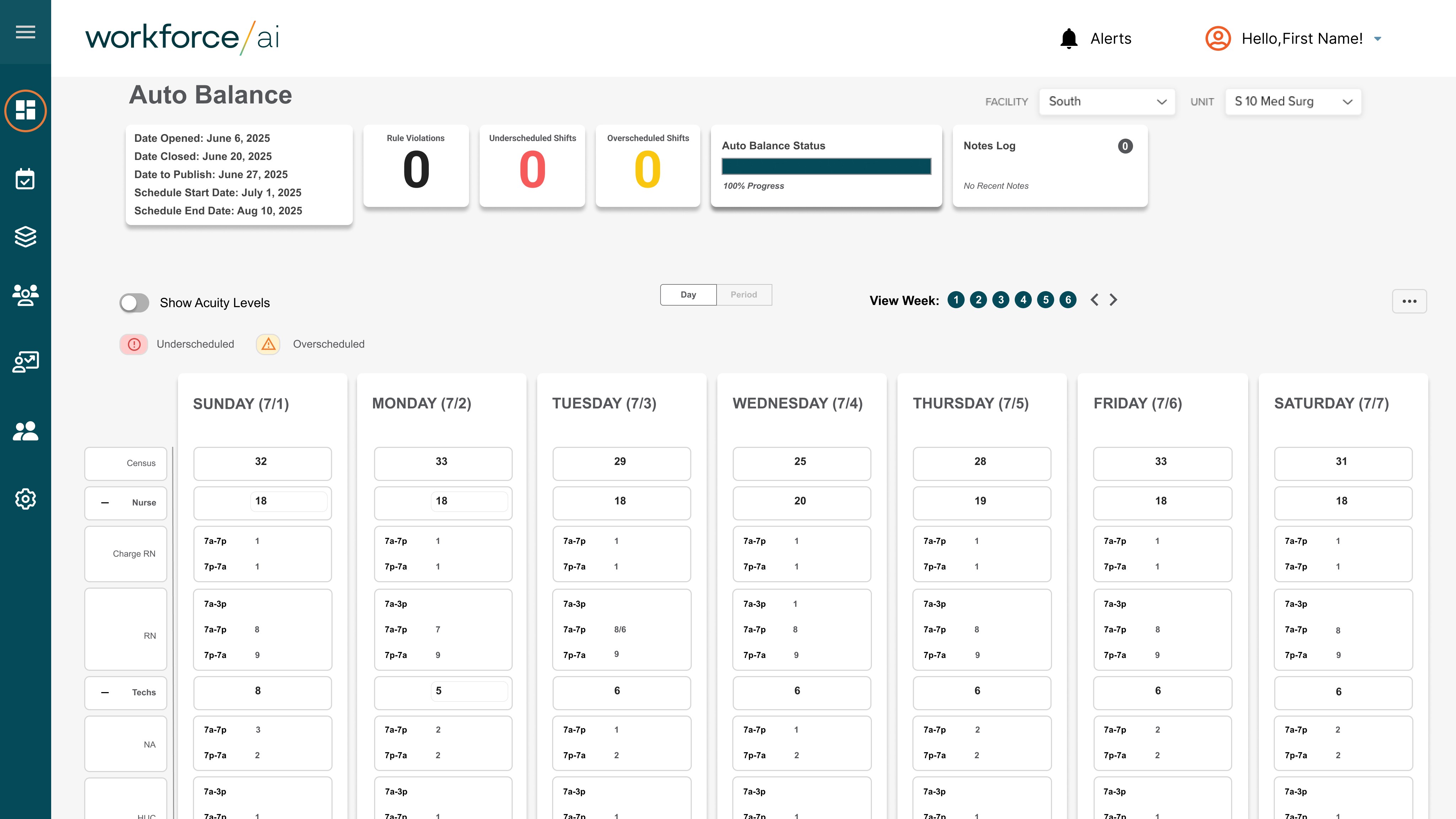Viewport: 1456px width, 819px height.
Task: Jump to week 3 in View Week
Action: click(1001, 300)
